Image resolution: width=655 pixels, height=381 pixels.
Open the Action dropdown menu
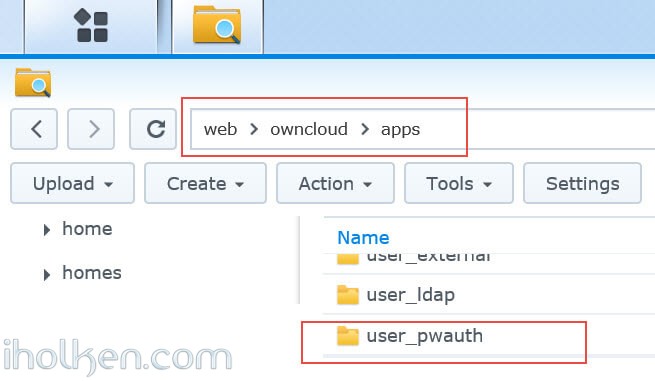pos(335,183)
